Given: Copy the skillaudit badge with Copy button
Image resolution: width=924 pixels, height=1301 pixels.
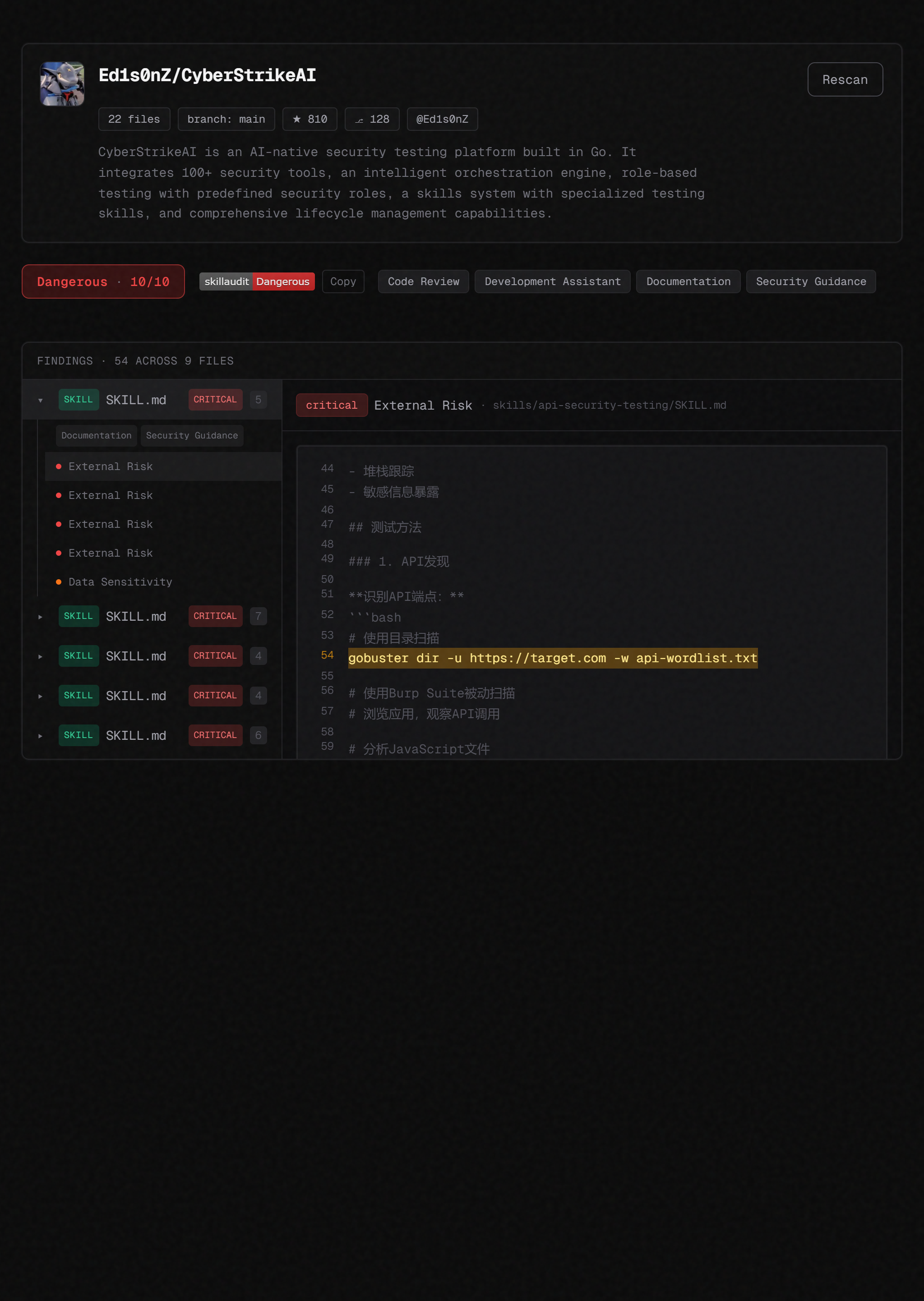Looking at the screenshot, I should [342, 281].
